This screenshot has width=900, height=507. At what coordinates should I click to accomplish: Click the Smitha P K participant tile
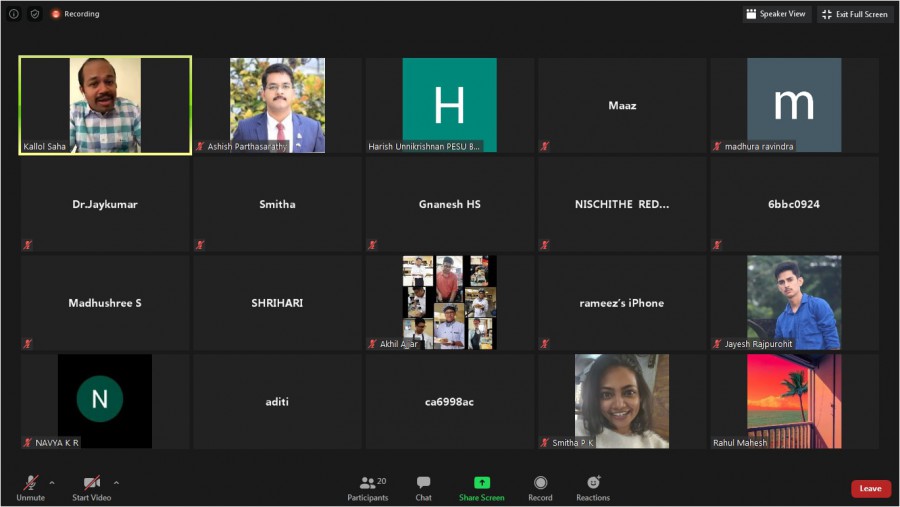click(621, 401)
